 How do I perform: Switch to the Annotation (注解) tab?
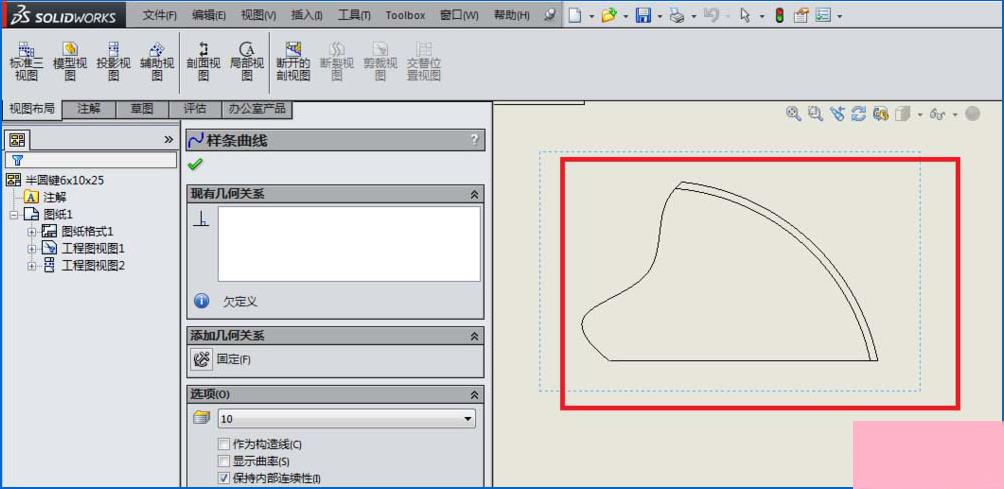89,109
